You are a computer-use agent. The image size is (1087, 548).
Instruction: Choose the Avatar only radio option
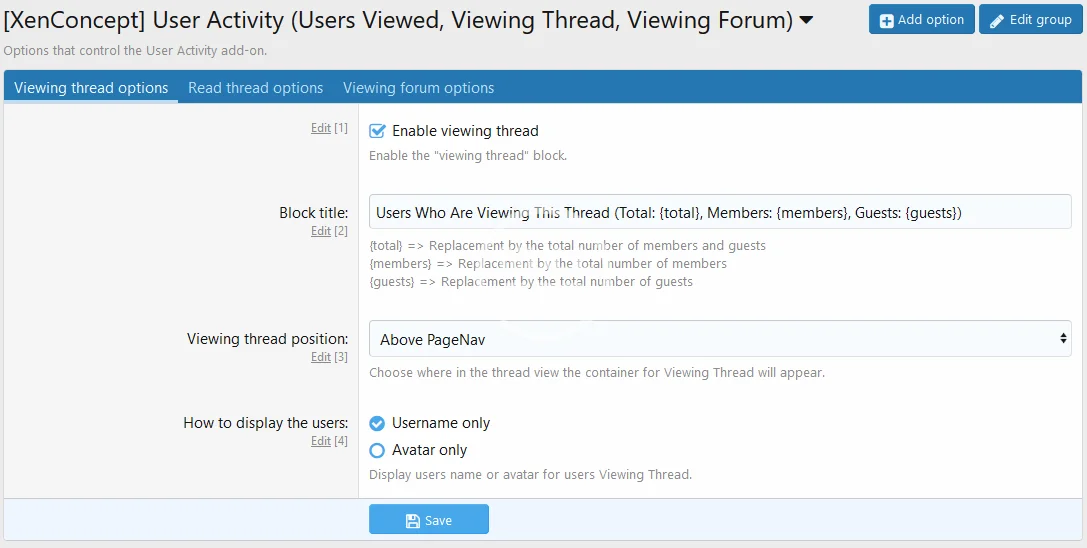(x=377, y=450)
